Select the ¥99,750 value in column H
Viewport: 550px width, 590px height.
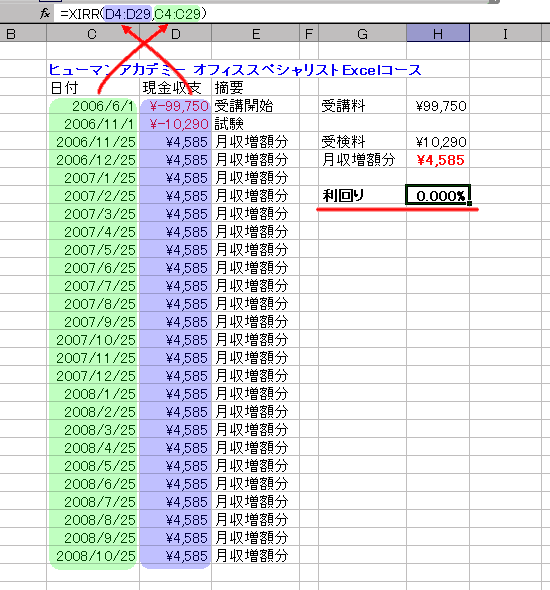pyautogui.click(x=438, y=106)
